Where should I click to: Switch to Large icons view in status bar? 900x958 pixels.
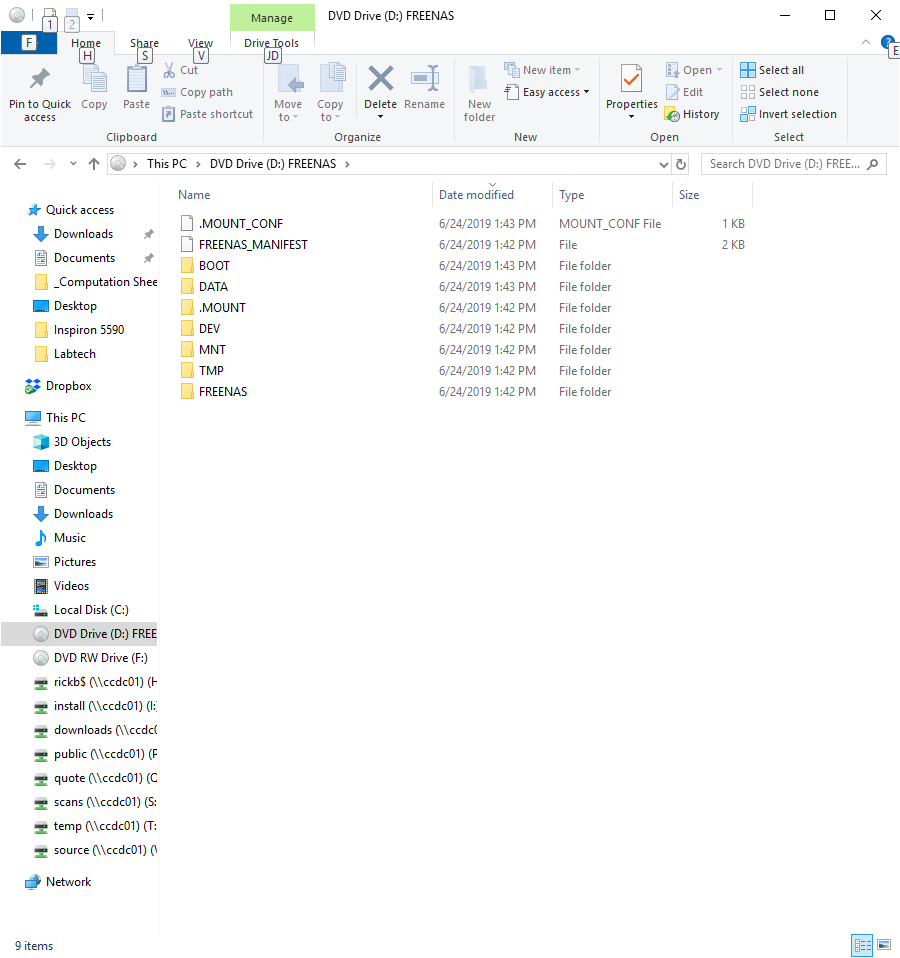pos(884,945)
